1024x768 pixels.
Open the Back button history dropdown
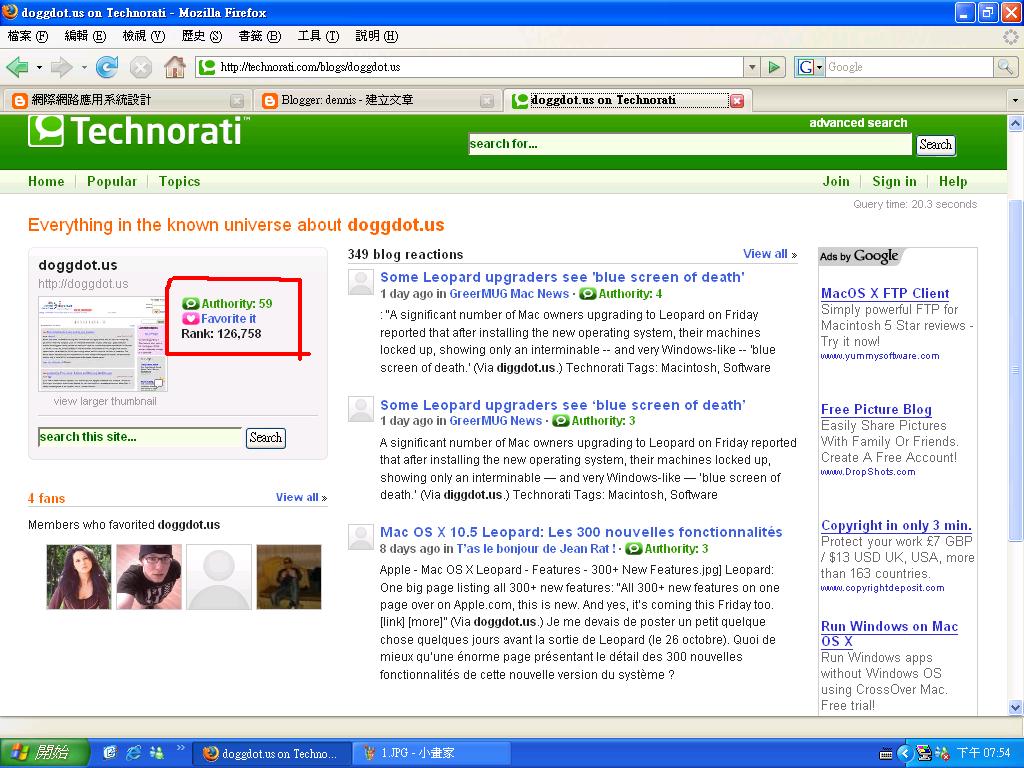click(39, 67)
